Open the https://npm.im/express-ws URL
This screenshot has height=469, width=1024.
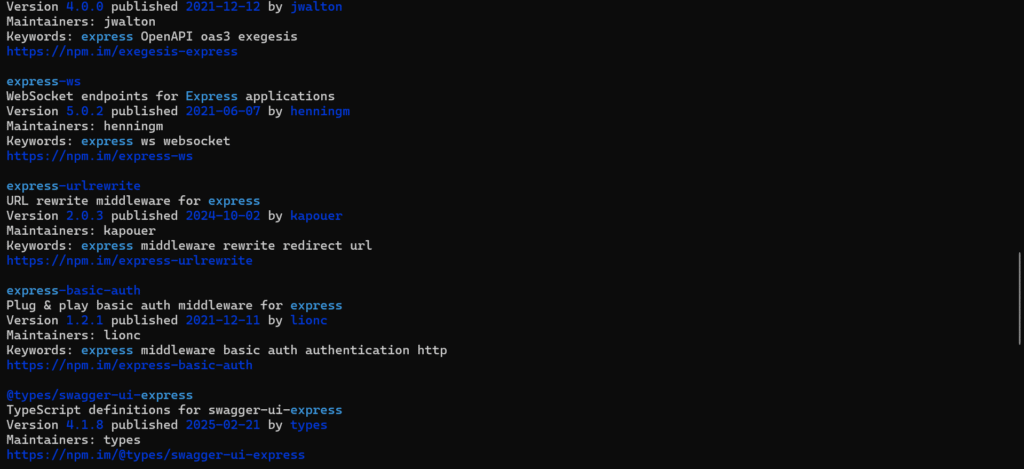click(x=100, y=156)
